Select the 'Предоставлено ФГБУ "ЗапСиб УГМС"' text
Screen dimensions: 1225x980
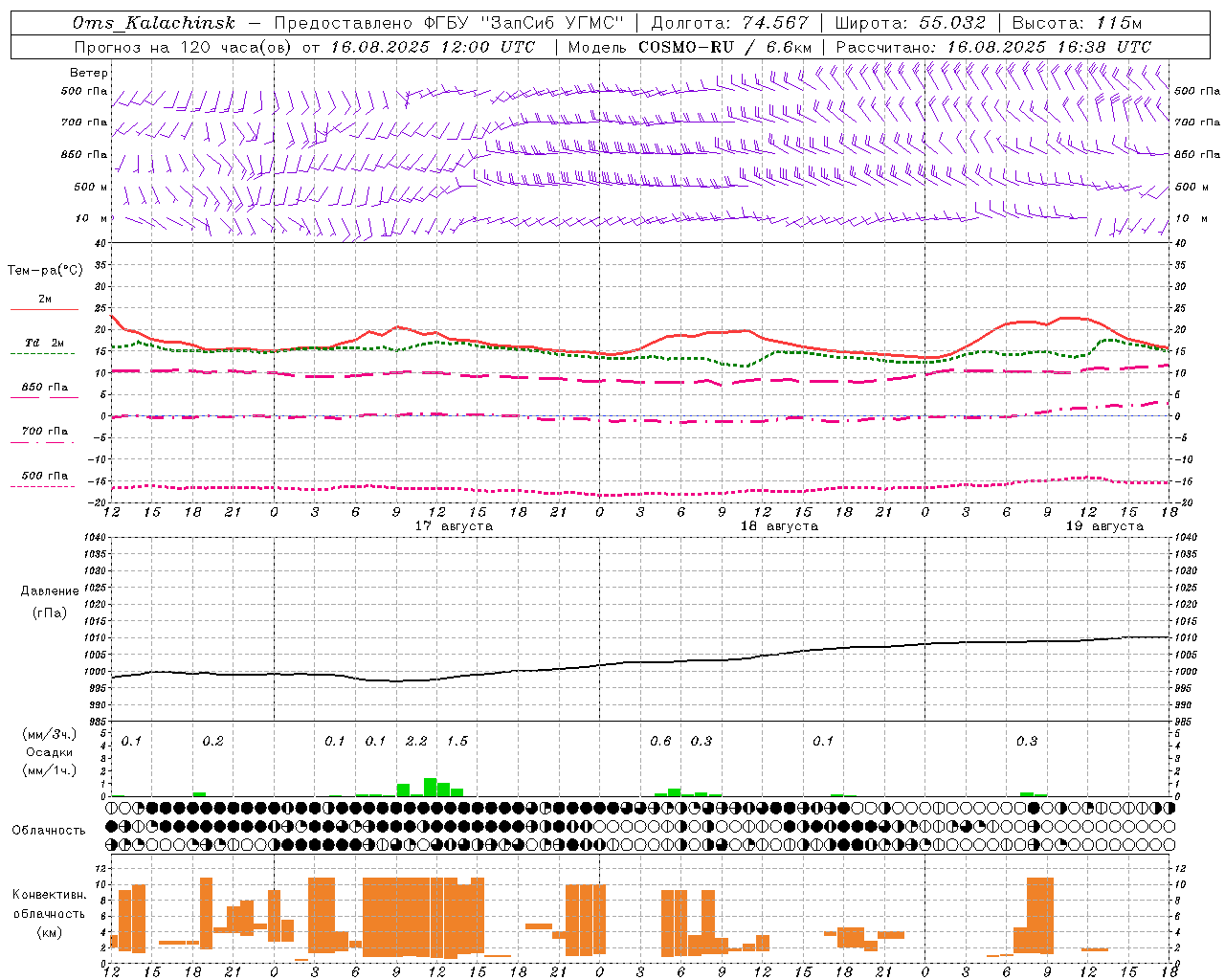448,24
